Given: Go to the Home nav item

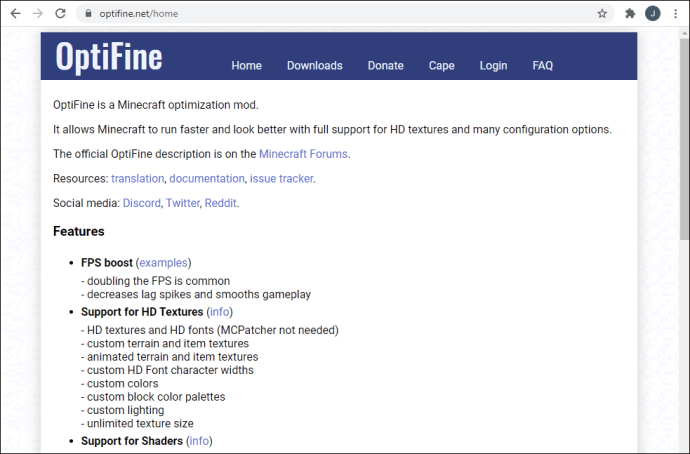Looking at the screenshot, I should tap(246, 66).
